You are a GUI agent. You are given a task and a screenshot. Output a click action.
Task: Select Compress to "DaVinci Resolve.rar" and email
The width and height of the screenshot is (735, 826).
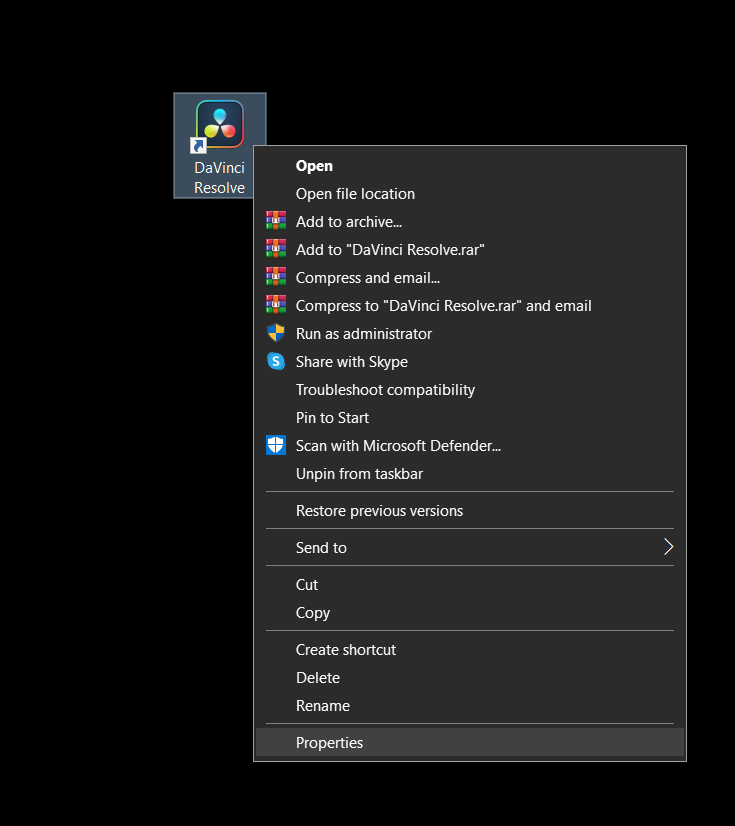tap(470, 306)
